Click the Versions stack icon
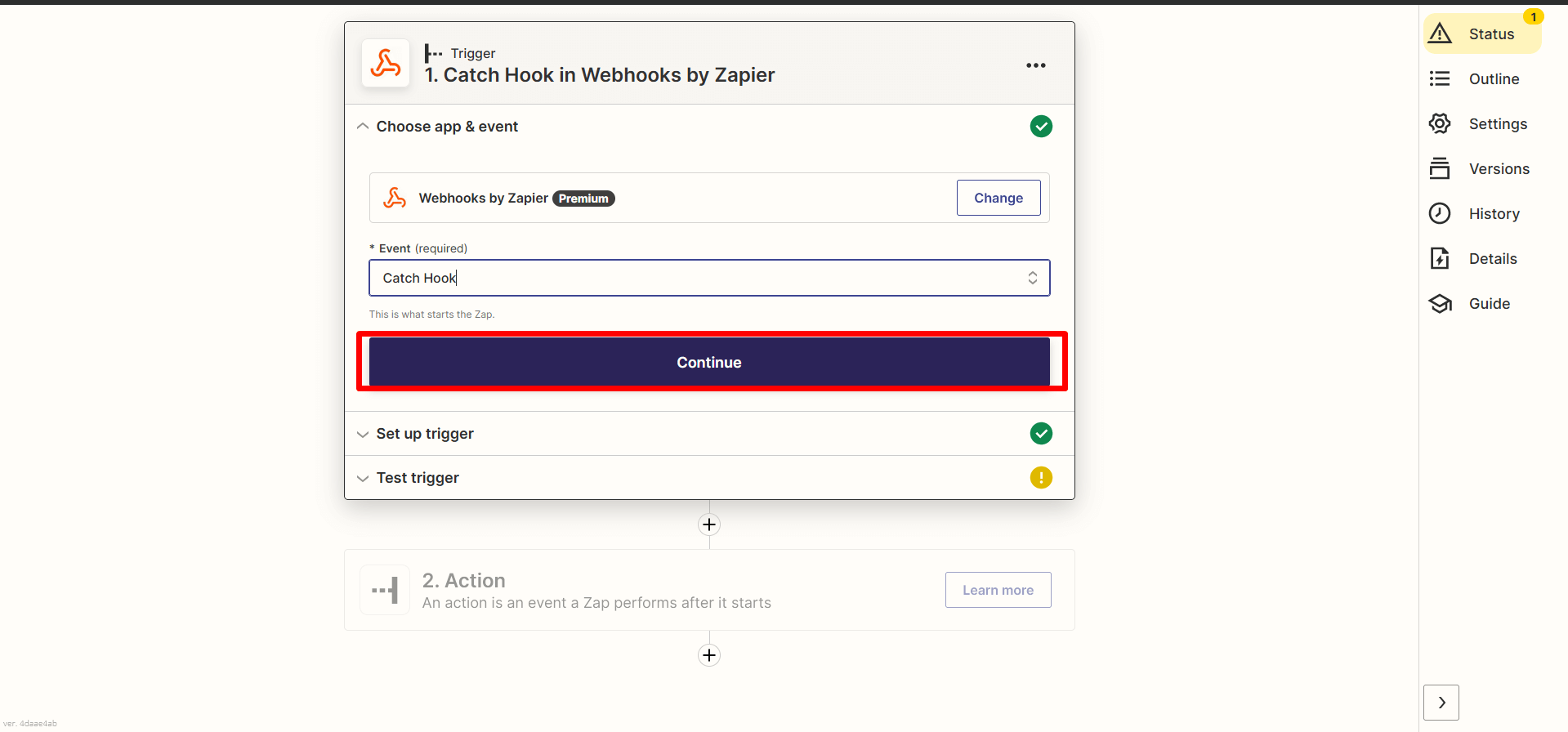Viewport: 1568px width, 732px height. (x=1440, y=168)
